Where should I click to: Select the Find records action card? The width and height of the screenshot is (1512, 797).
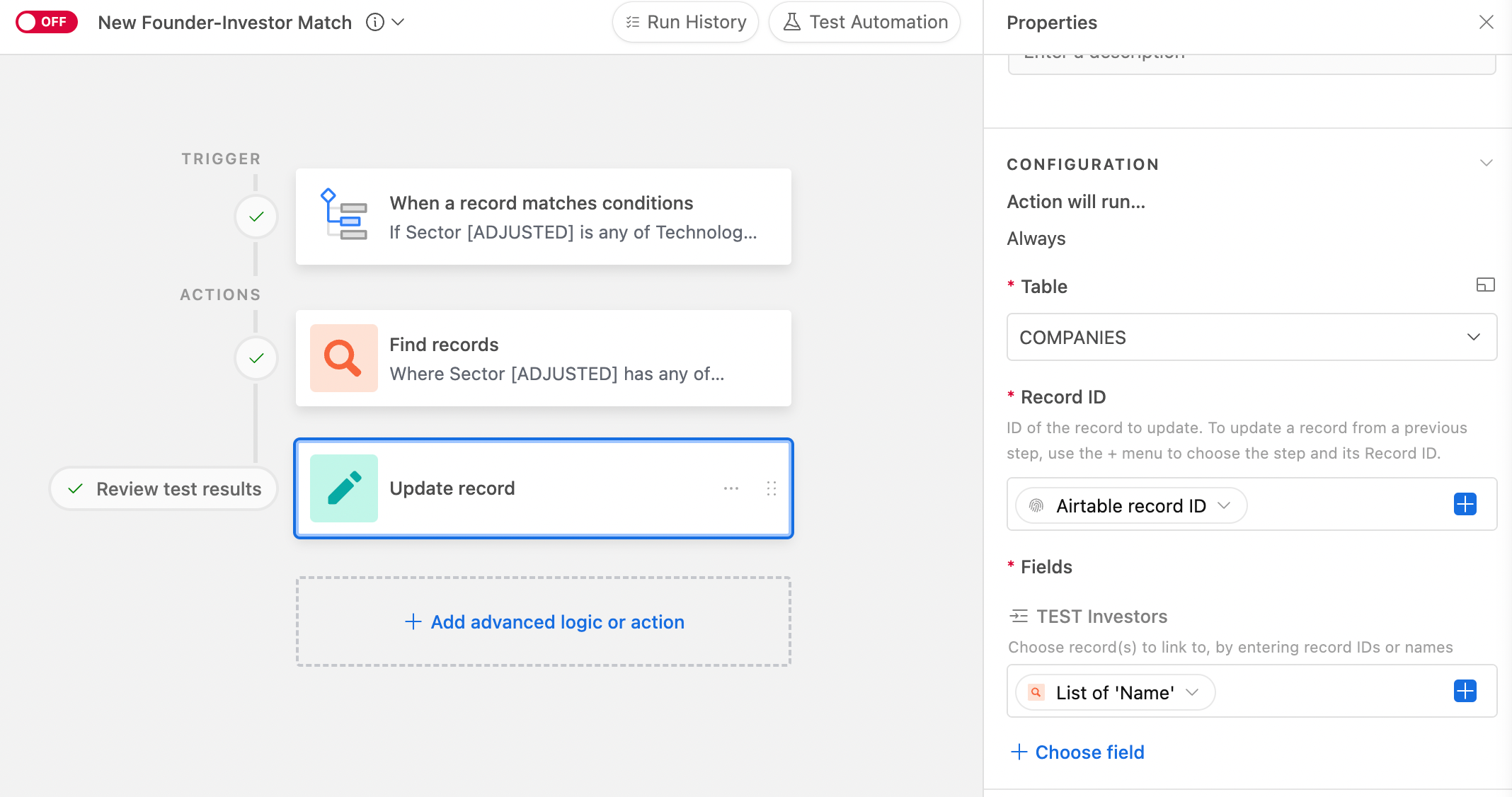point(544,358)
